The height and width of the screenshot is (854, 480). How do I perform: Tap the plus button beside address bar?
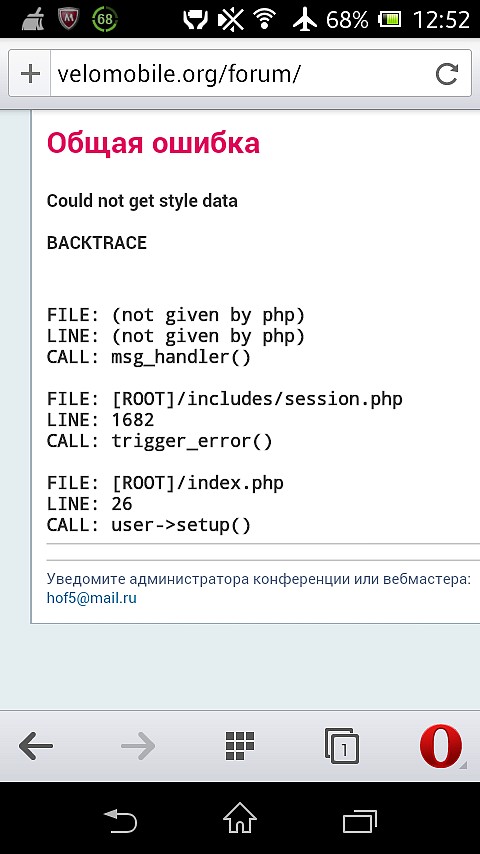[30, 74]
